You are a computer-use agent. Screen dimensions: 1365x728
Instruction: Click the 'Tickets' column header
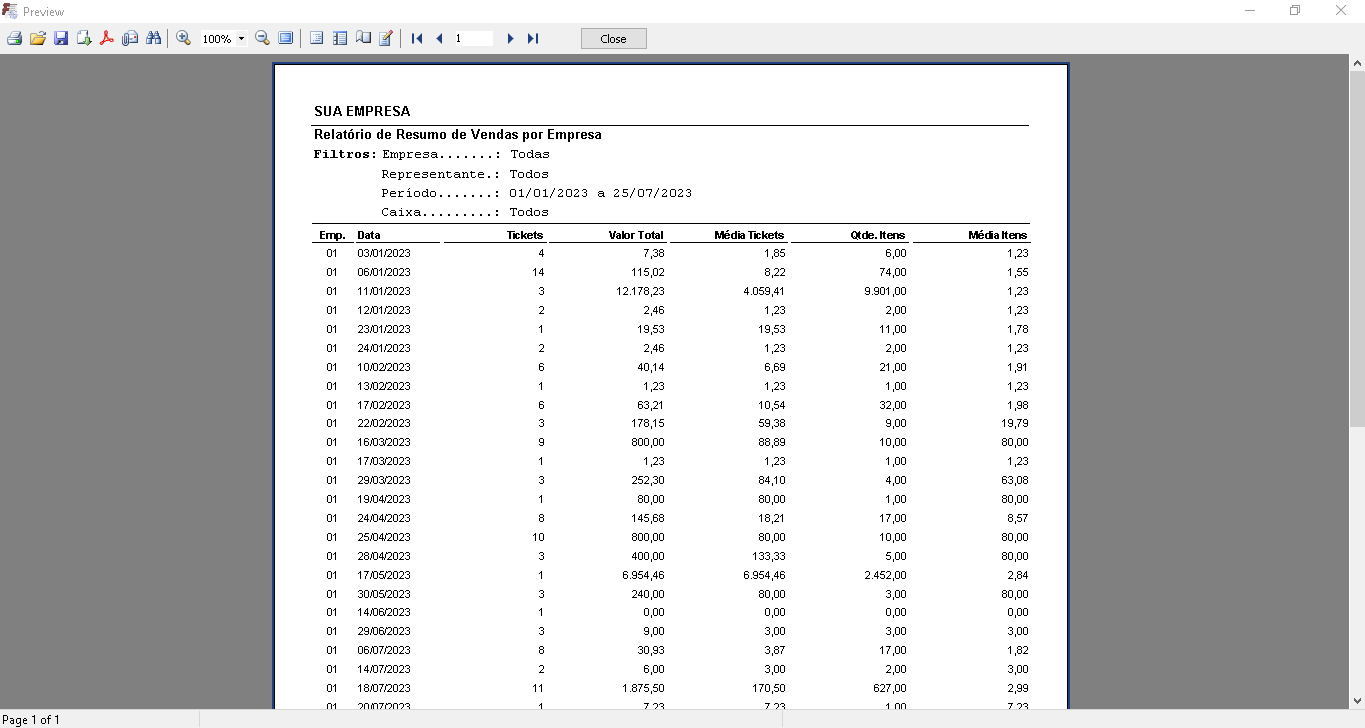click(x=525, y=235)
